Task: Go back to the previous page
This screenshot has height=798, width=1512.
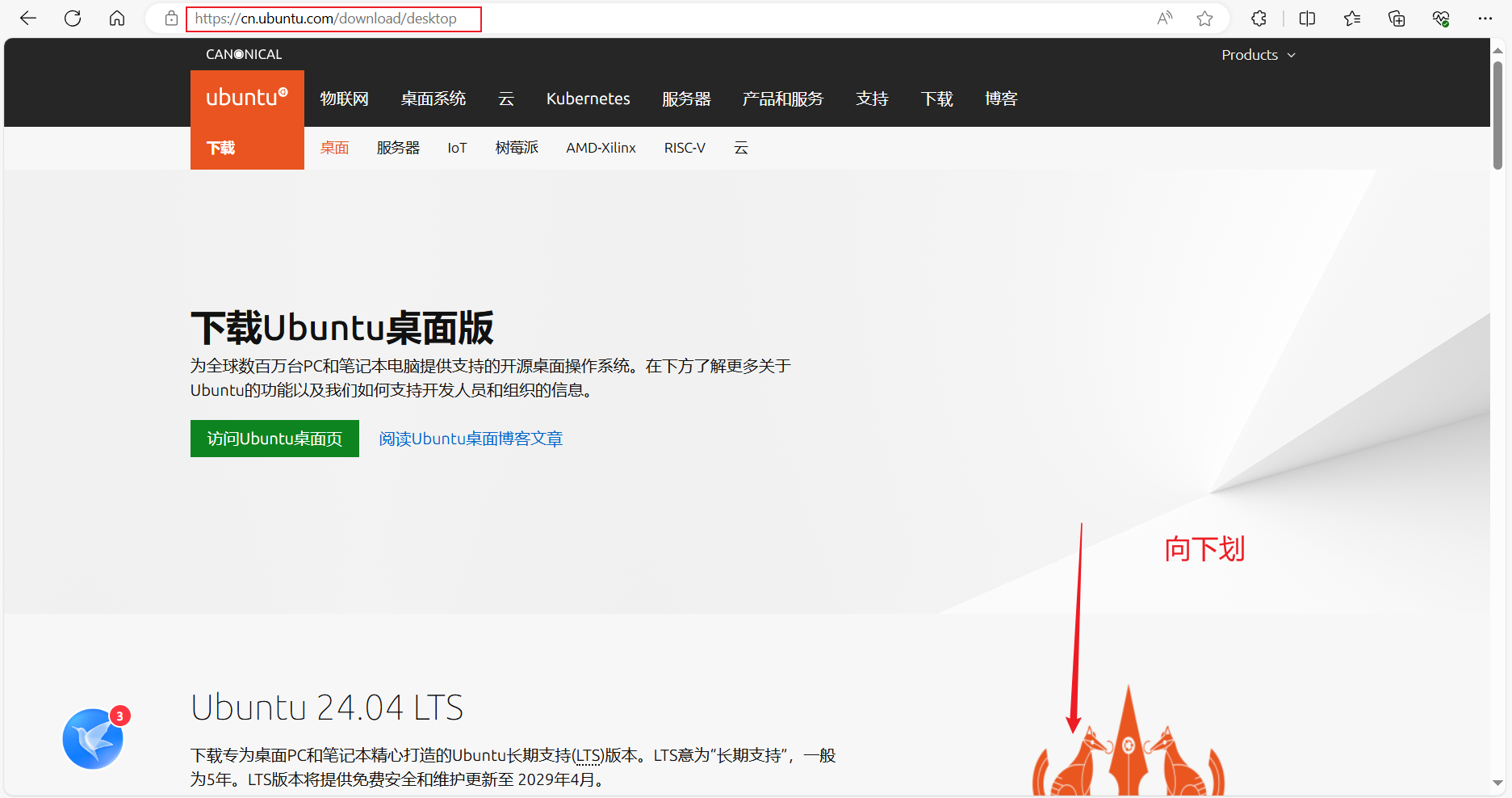Action: (28, 19)
